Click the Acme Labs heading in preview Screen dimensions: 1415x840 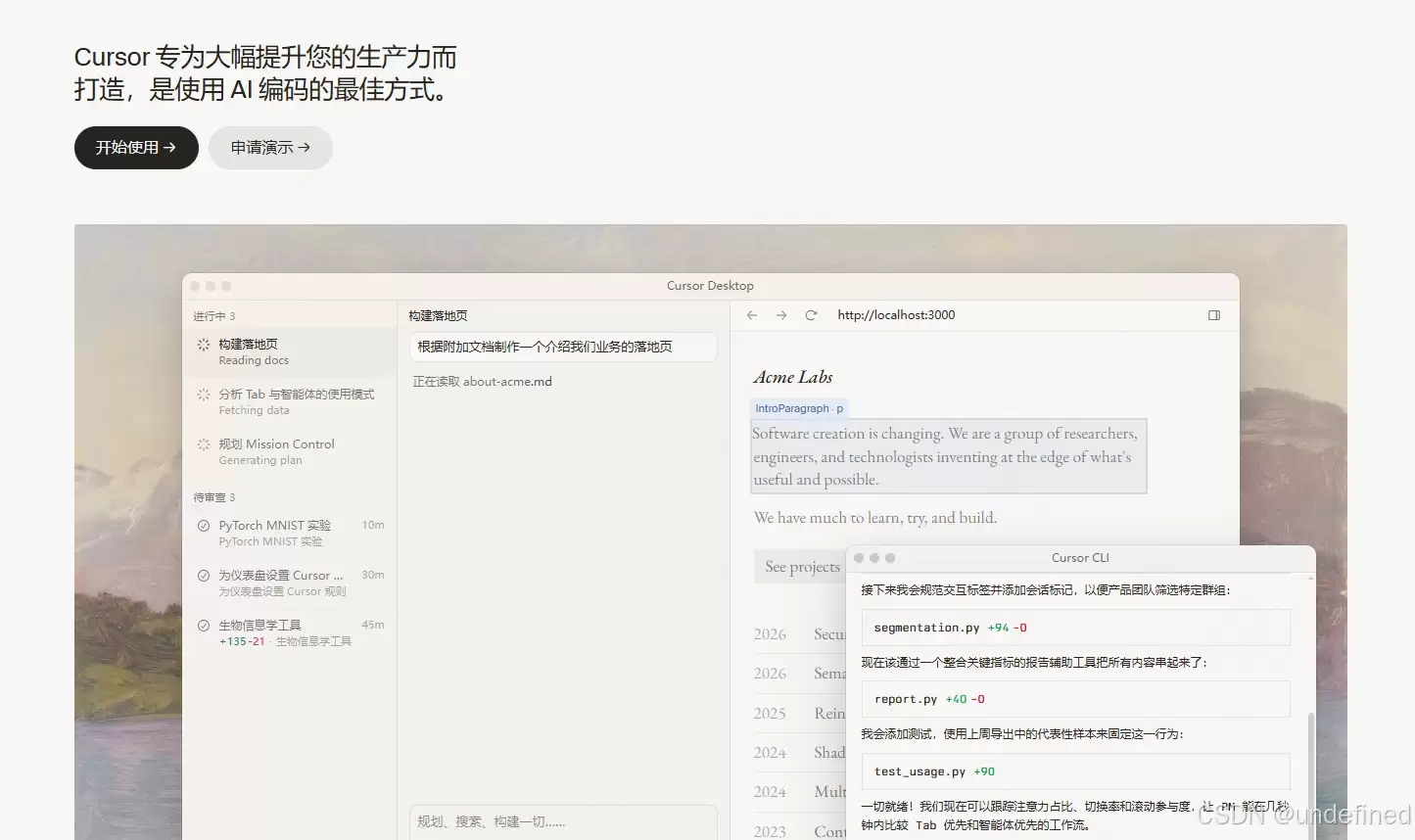tap(793, 377)
